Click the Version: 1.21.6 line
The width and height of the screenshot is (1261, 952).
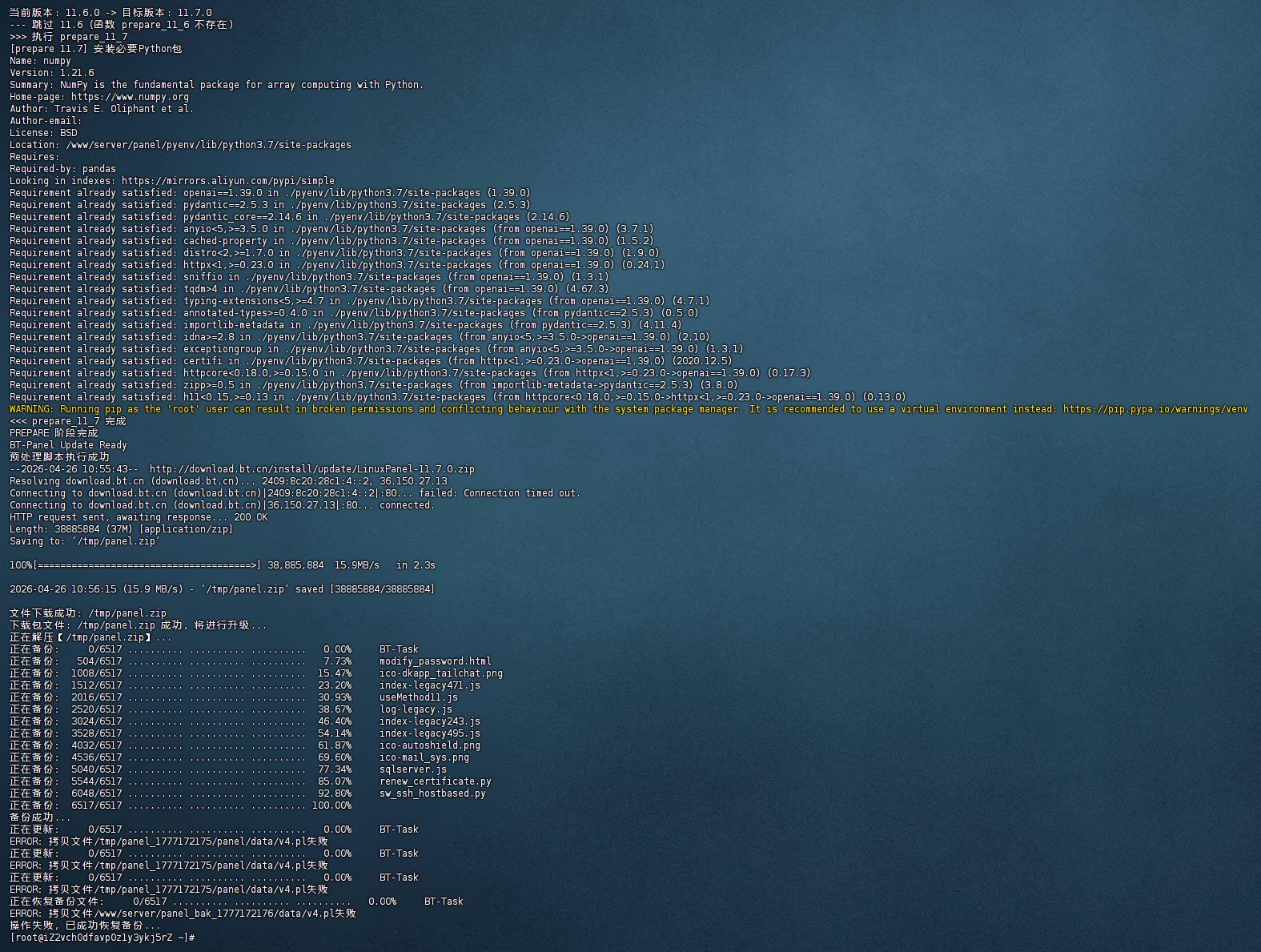52,73
